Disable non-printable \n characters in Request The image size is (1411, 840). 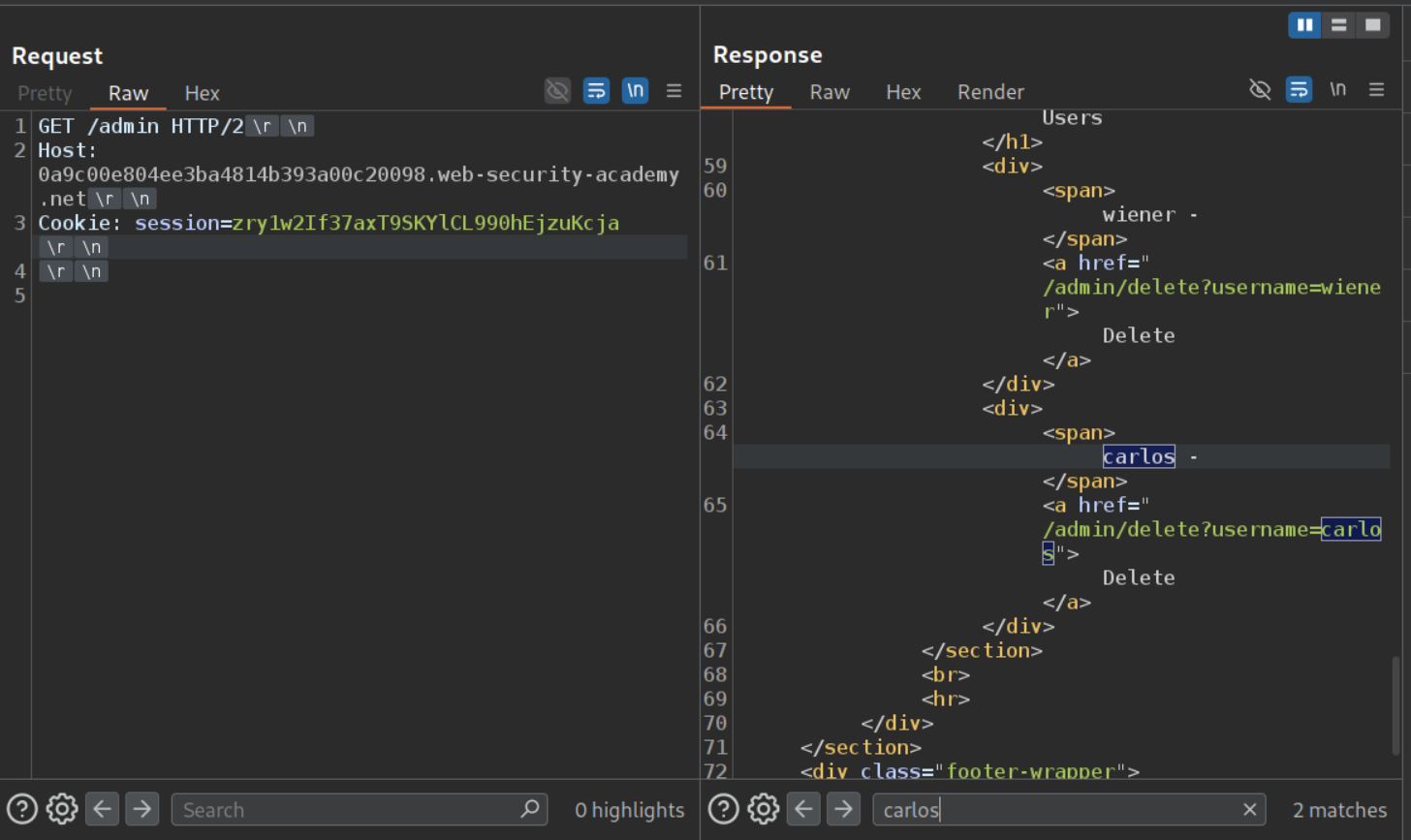[635, 91]
